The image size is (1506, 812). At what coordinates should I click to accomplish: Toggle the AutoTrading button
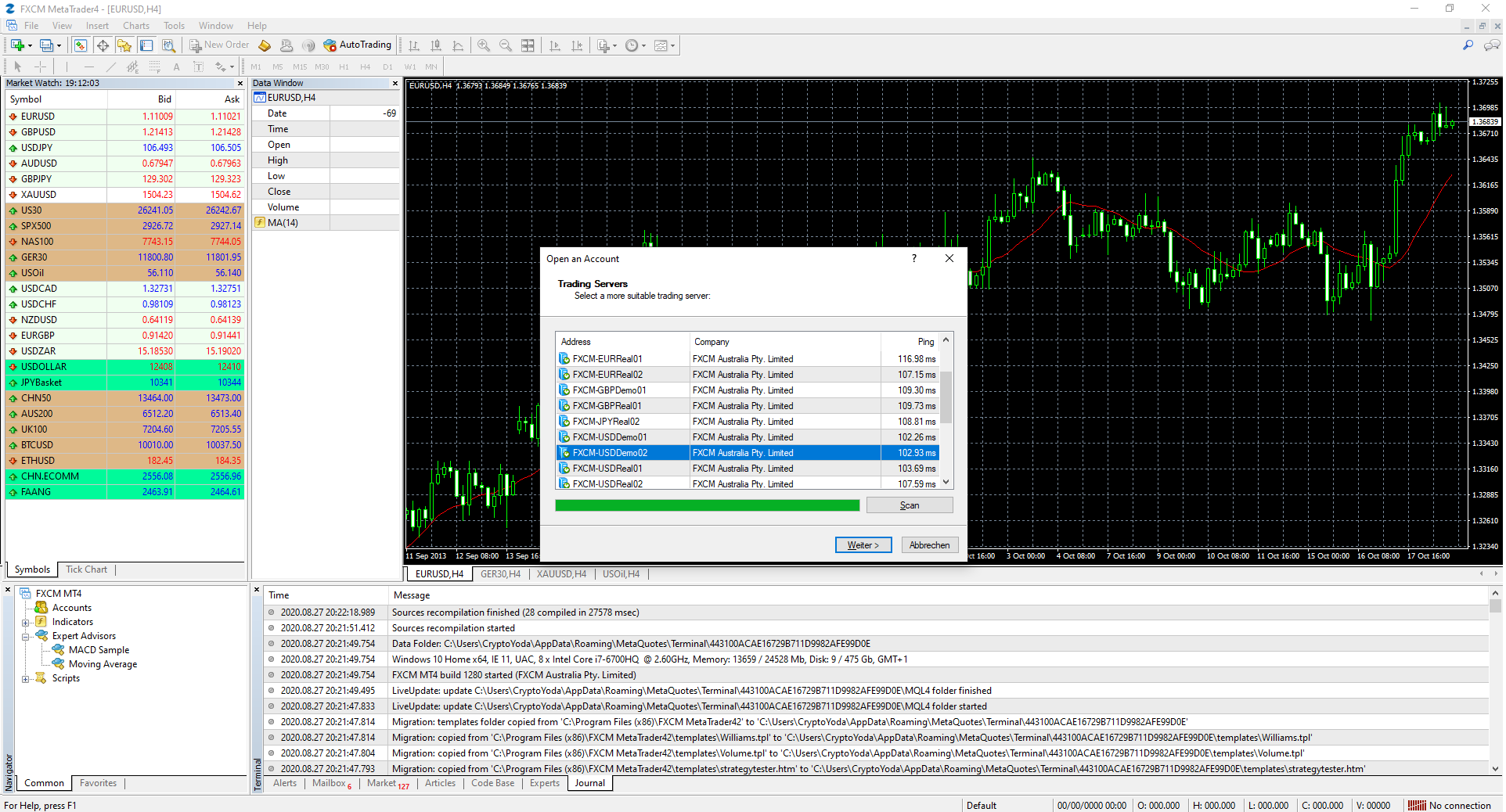tap(357, 45)
